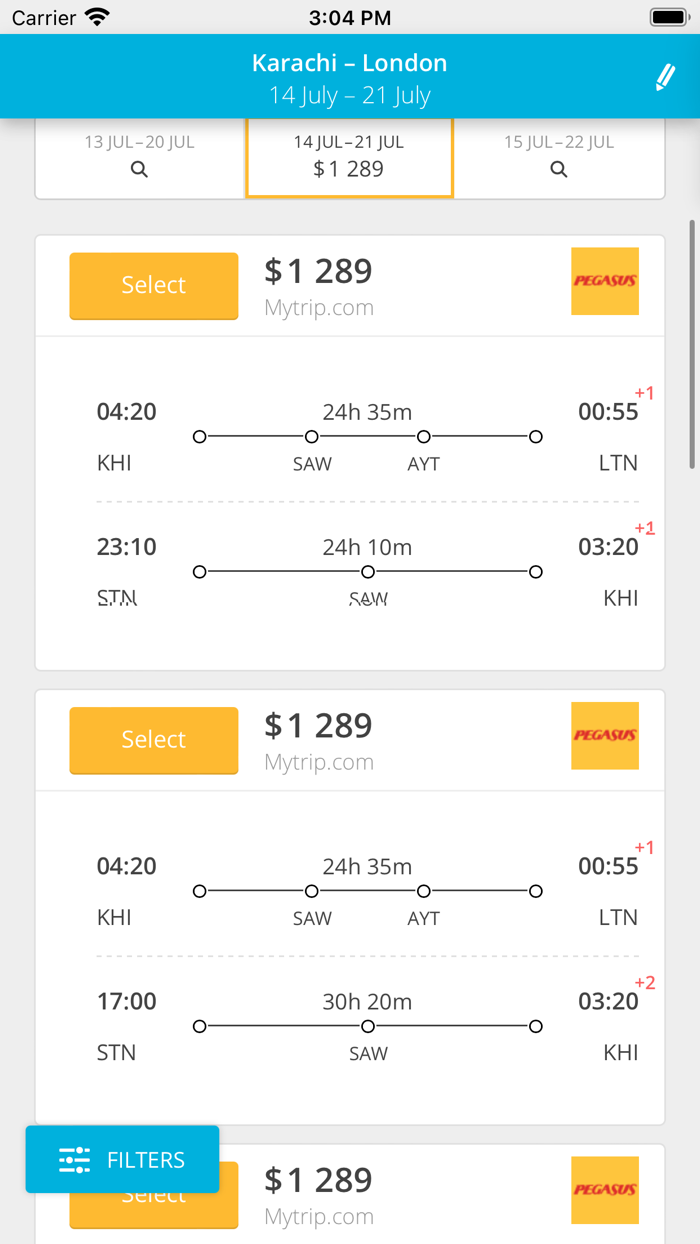Tap the pencil edit search icon
The height and width of the screenshot is (1244, 700).
(x=665, y=78)
